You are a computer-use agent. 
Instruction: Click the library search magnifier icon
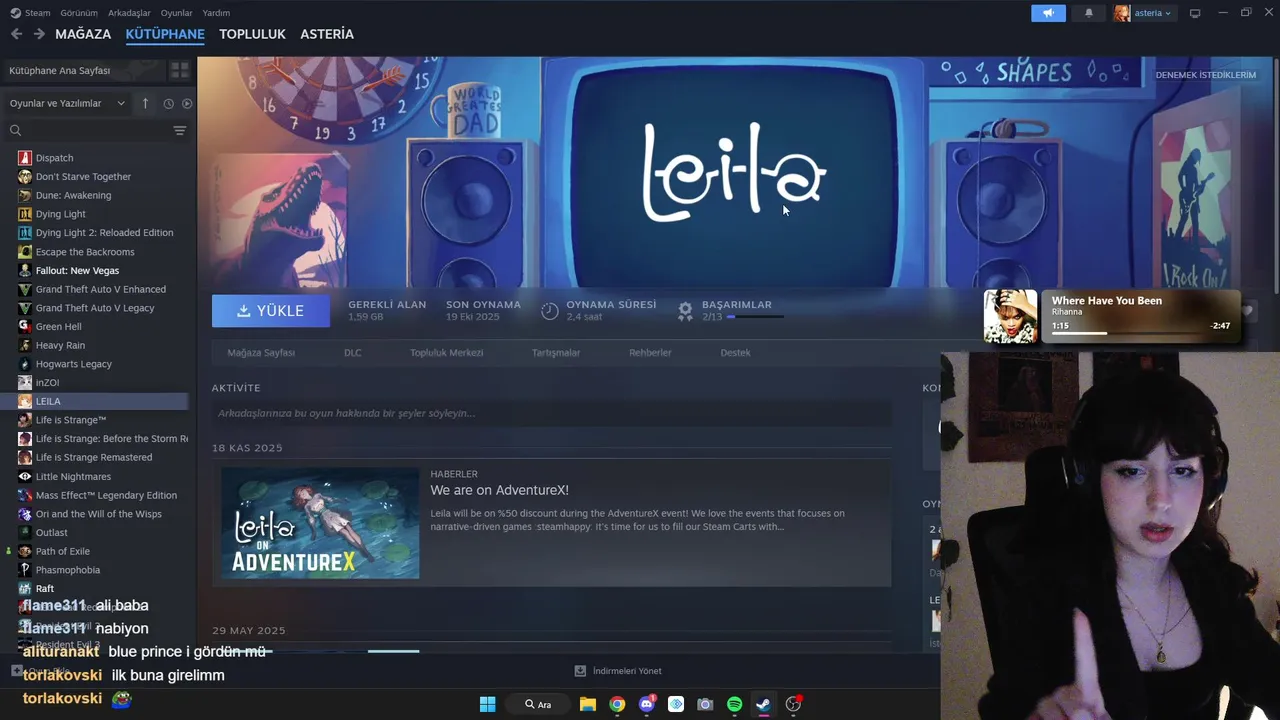[x=15, y=130]
